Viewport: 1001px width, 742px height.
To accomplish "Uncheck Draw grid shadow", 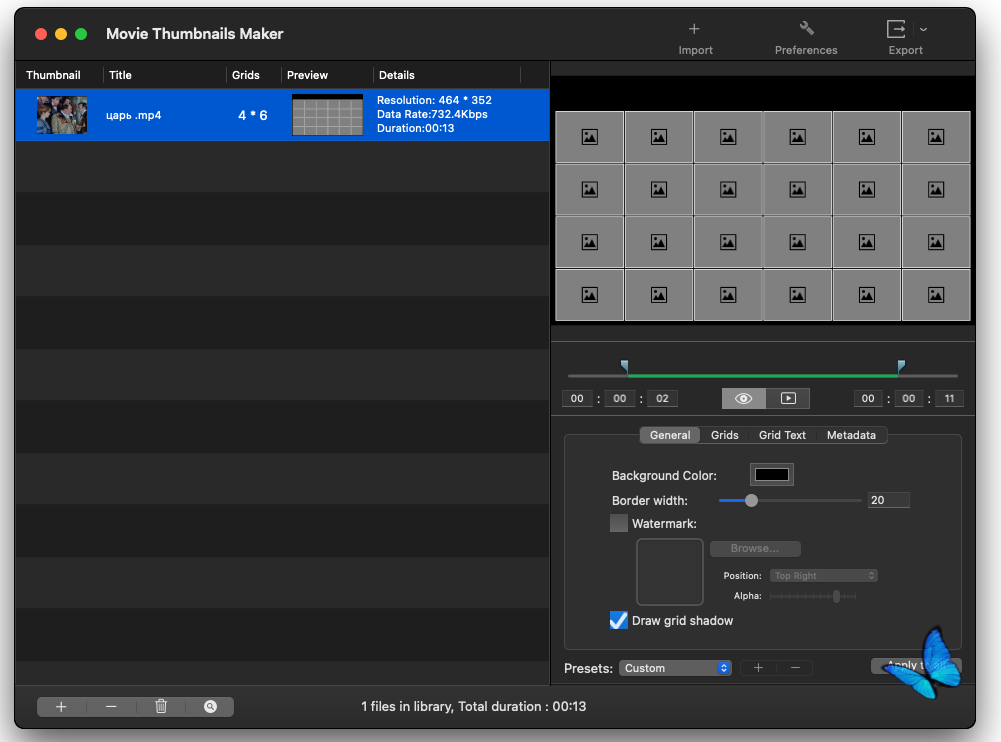I will (x=619, y=621).
